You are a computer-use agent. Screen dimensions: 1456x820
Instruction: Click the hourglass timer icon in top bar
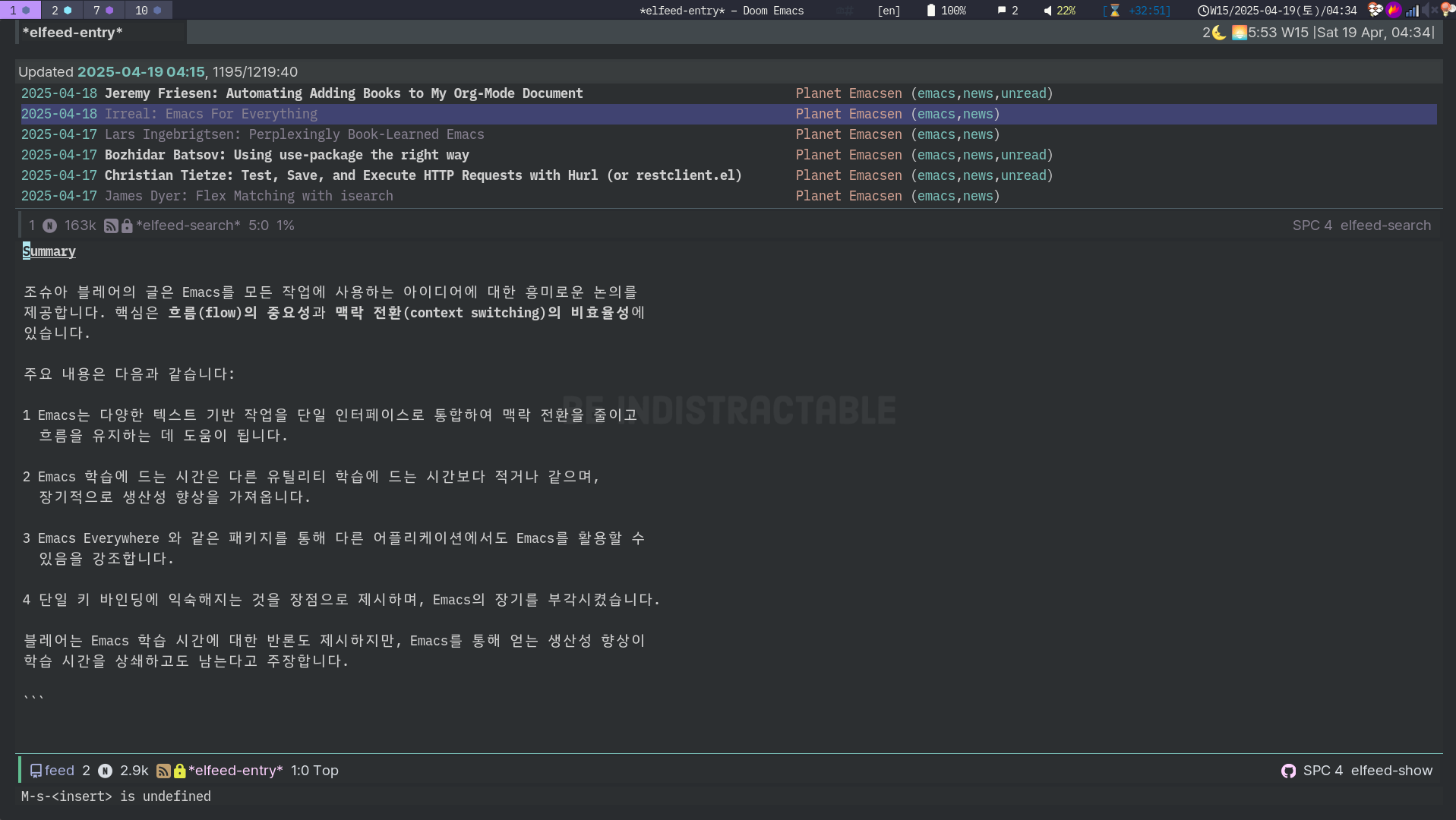pyautogui.click(x=1114, y=11)
